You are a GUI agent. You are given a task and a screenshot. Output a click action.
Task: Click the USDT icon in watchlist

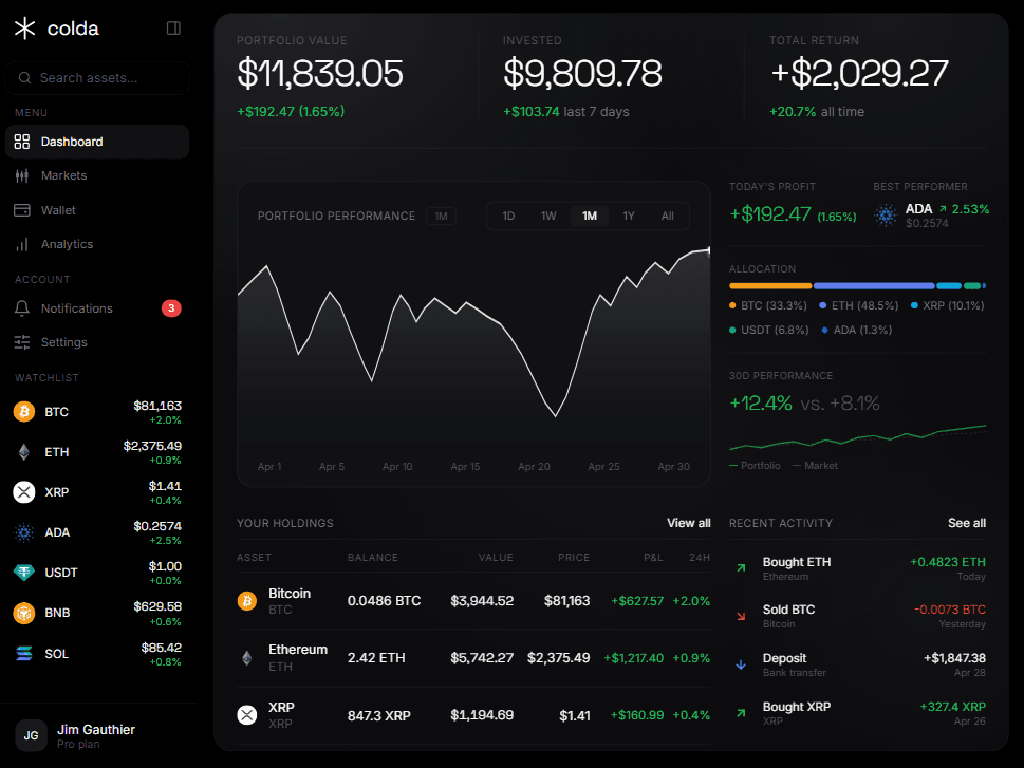[24, 573]
